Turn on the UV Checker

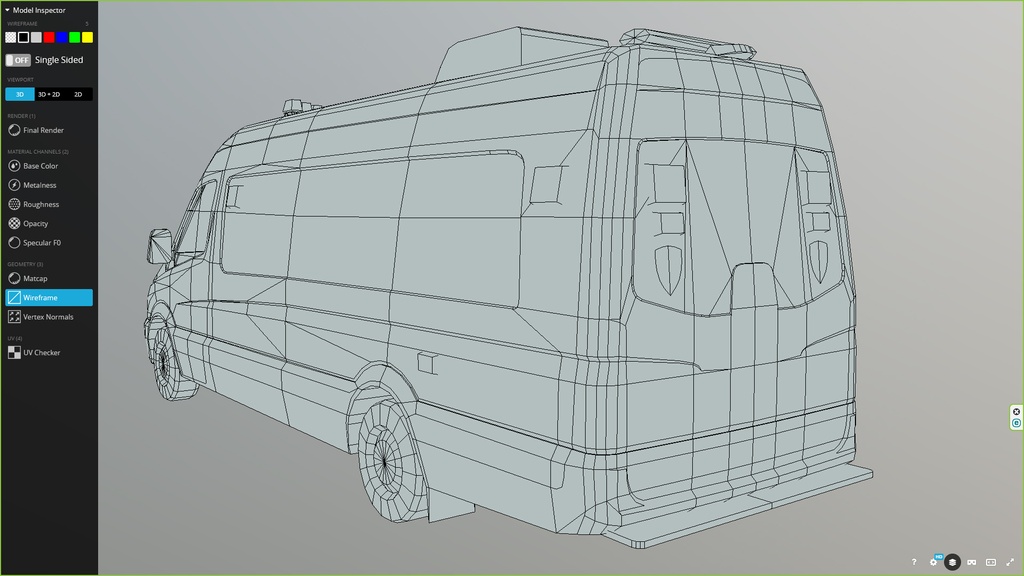[x=41, y=353]
